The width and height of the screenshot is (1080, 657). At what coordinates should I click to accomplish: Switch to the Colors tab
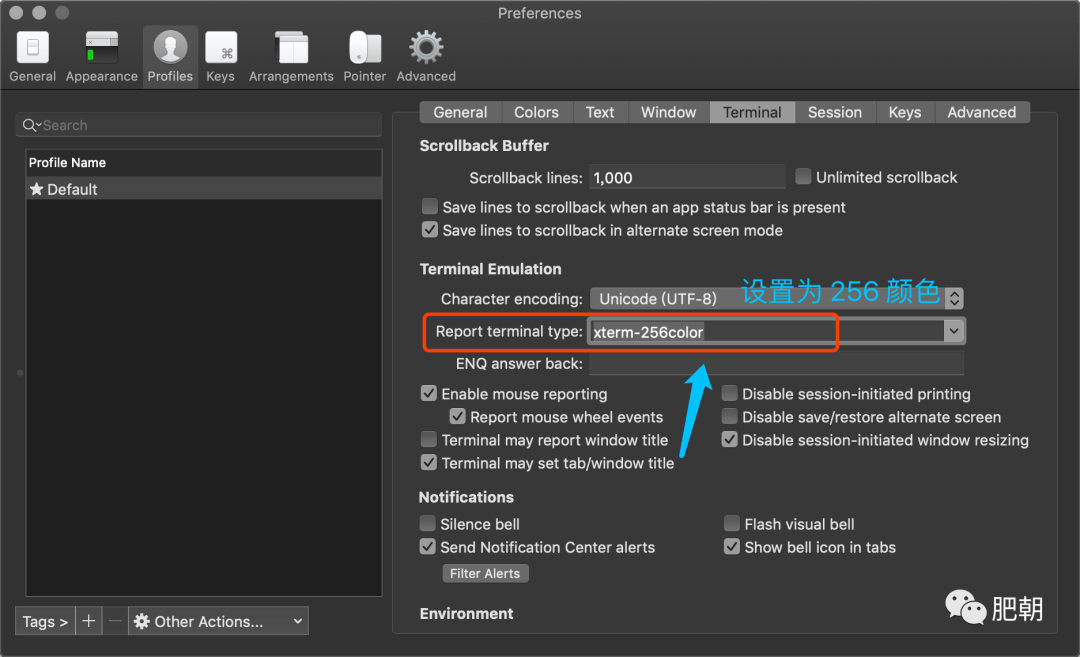(536, 112)
